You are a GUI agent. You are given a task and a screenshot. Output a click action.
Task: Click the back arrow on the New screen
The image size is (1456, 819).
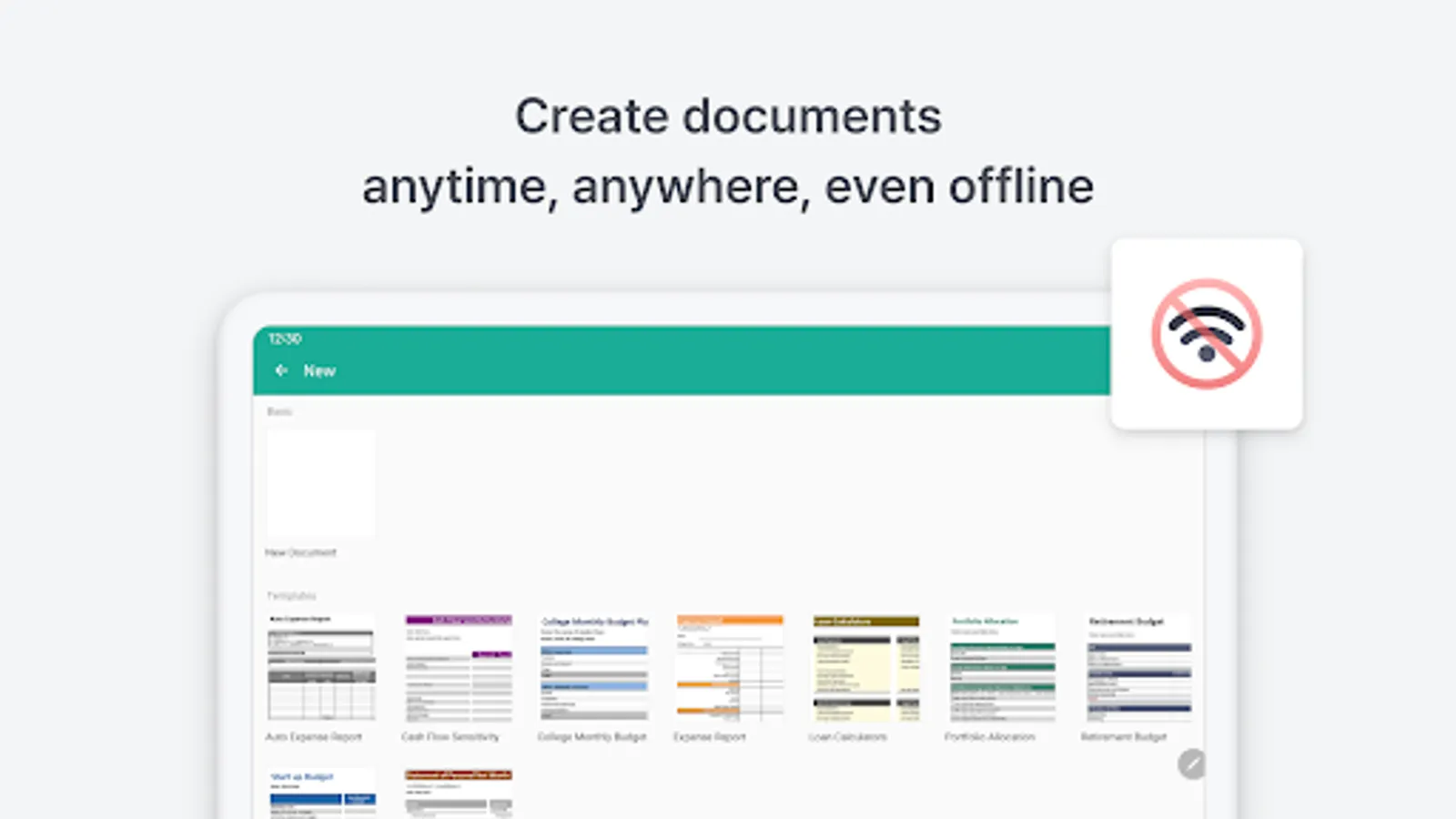tap(280, 370)
